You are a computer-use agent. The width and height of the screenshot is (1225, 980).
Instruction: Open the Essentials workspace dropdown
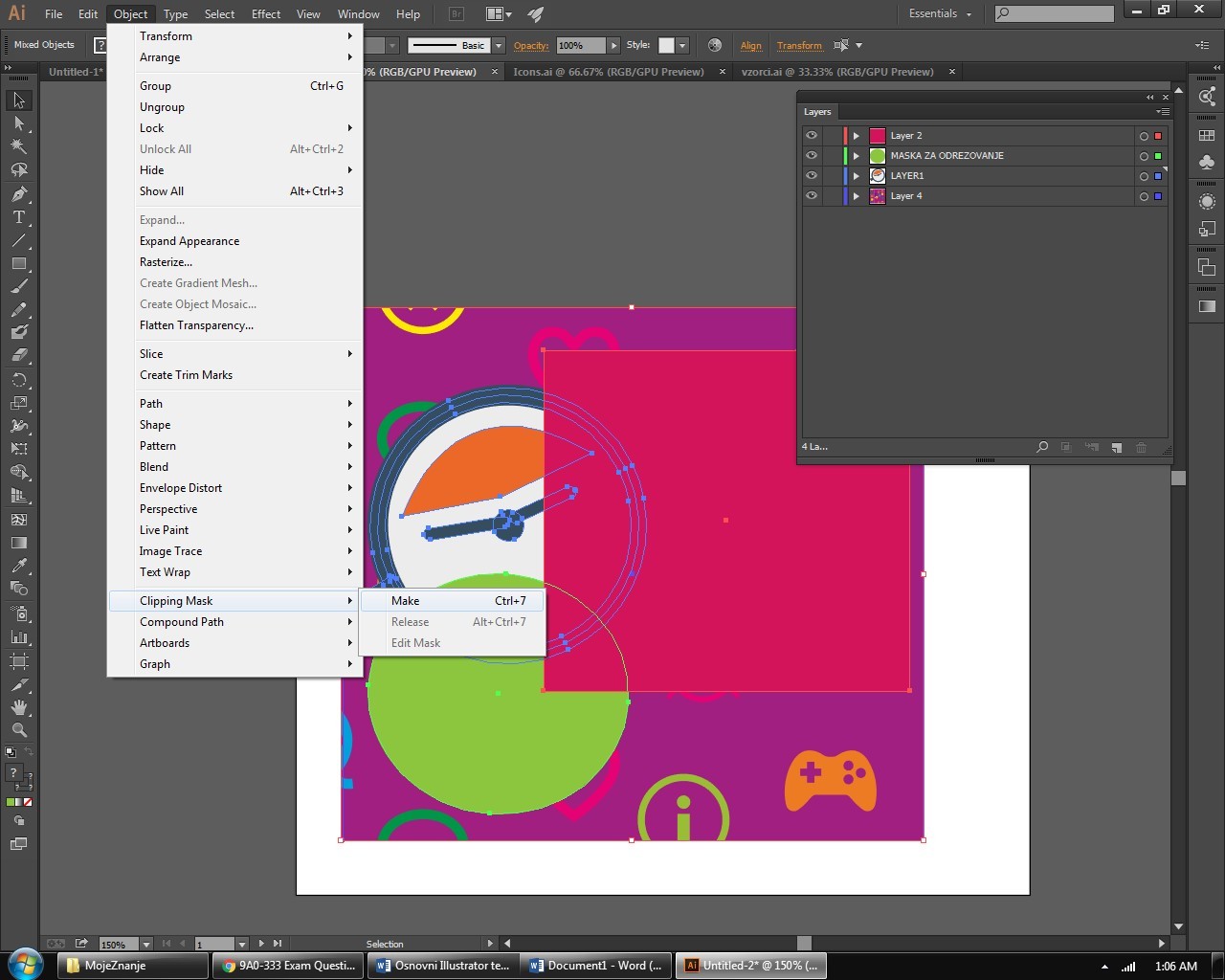pyautogui.click(x=939, y=14)
